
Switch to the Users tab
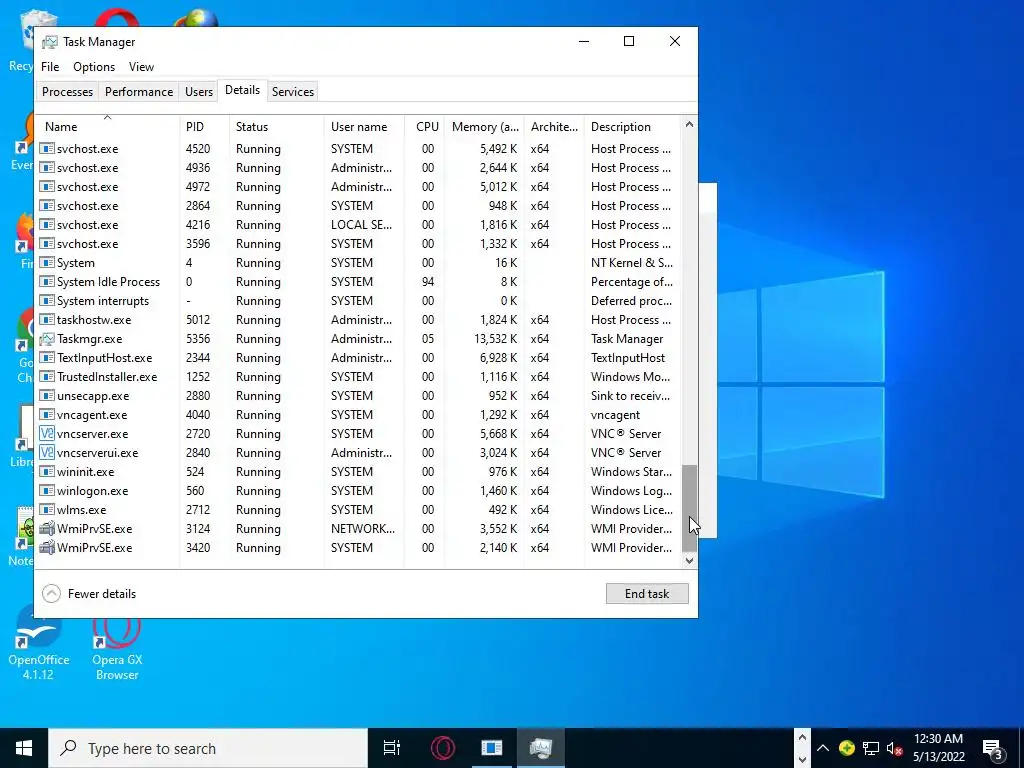tap(199, 91)
